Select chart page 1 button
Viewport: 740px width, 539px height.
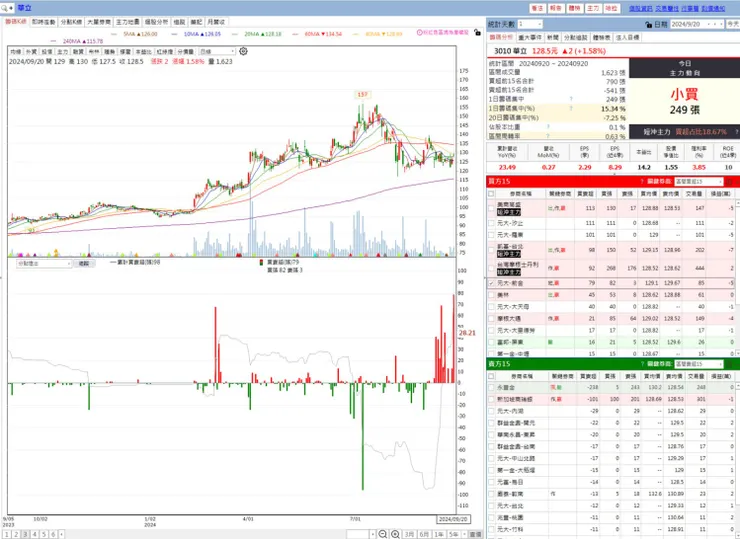click(7, 534)
